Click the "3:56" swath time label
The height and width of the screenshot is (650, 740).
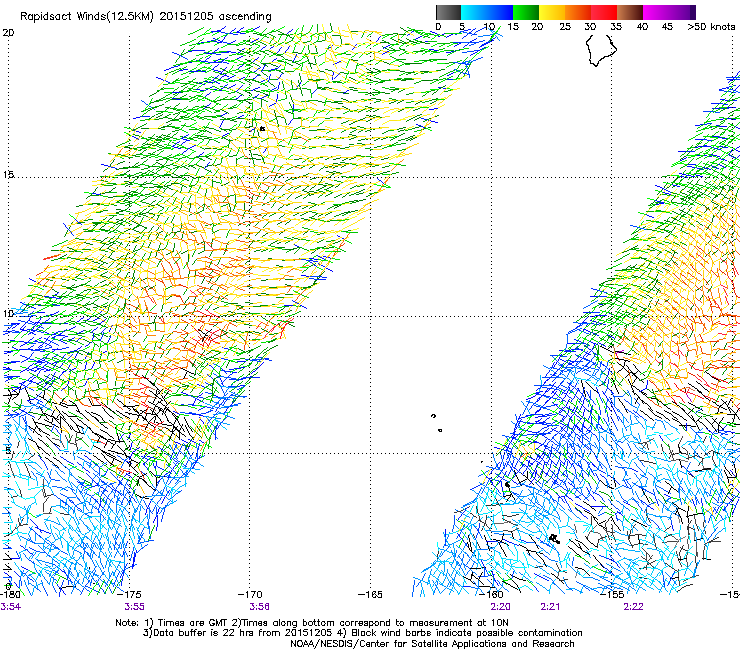click(x=260, y=607)
